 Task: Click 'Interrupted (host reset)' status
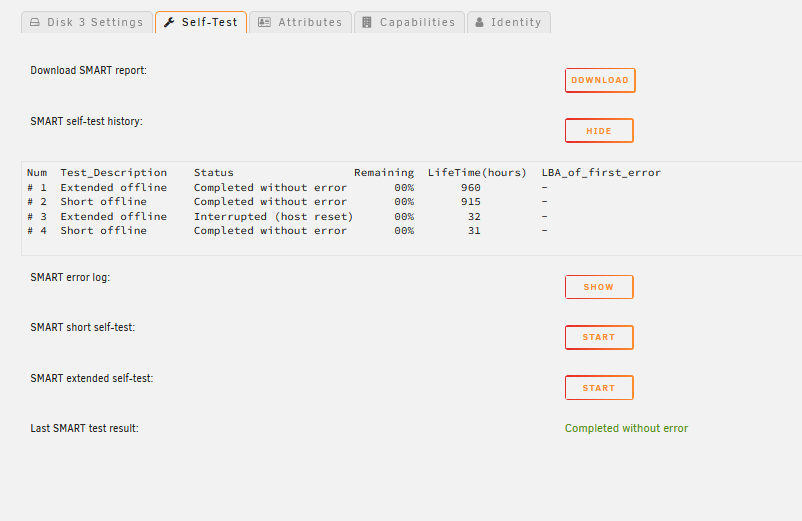click(274, 217)
